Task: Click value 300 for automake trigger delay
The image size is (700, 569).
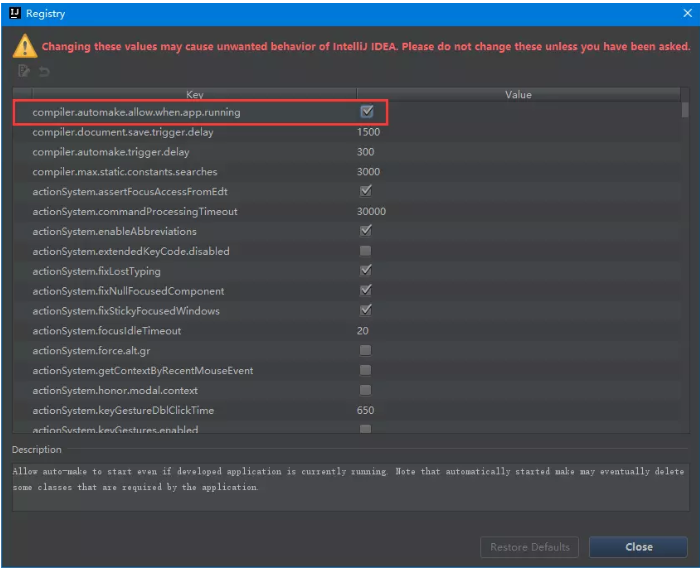Action: coord(365,152)
